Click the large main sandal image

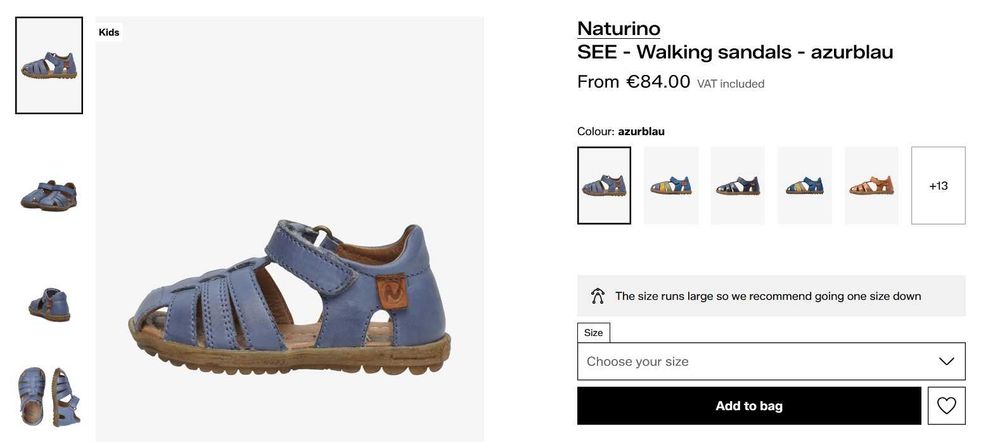pos(290,290)
